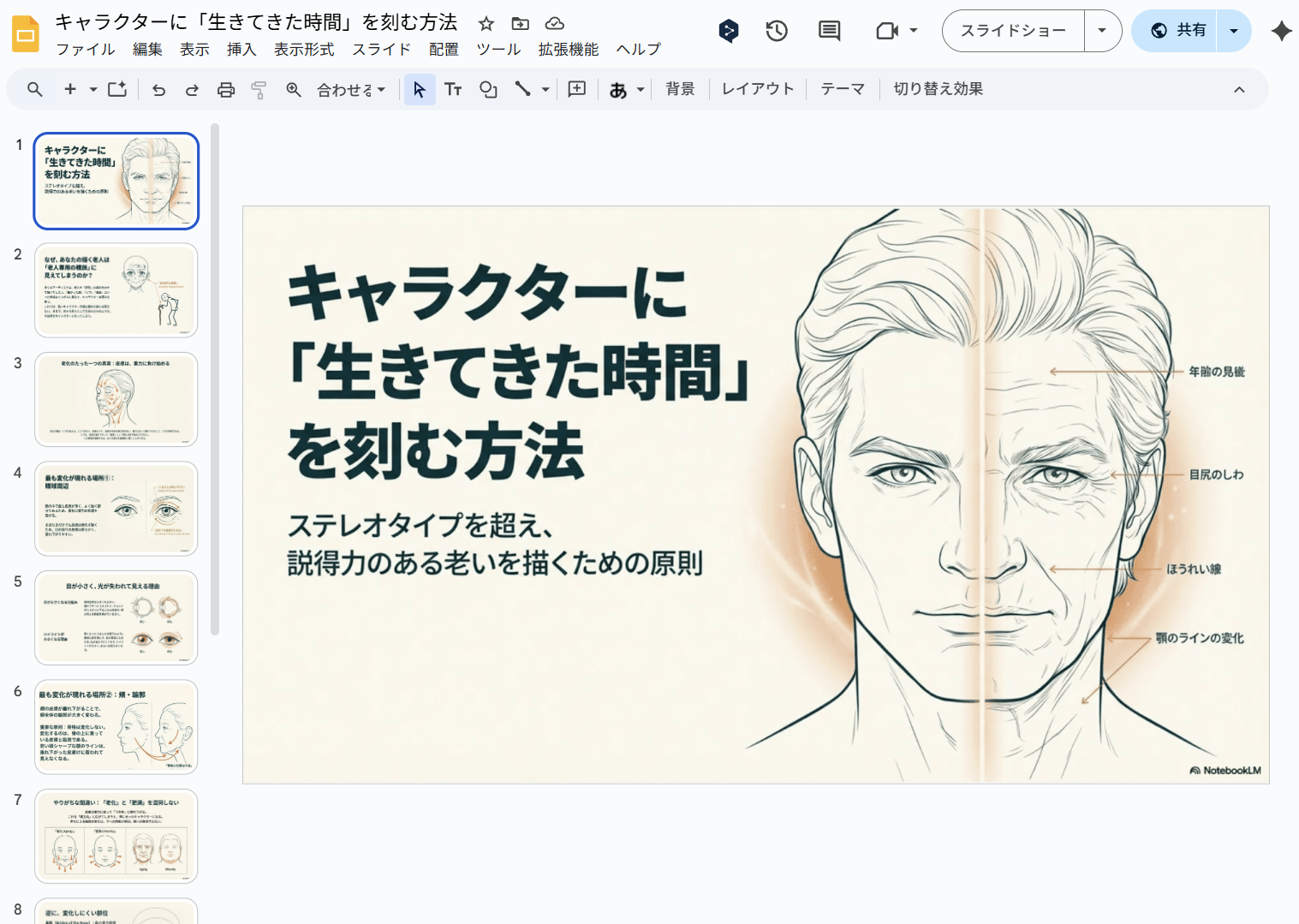Click the undo arrow icon

coord(158,90)
